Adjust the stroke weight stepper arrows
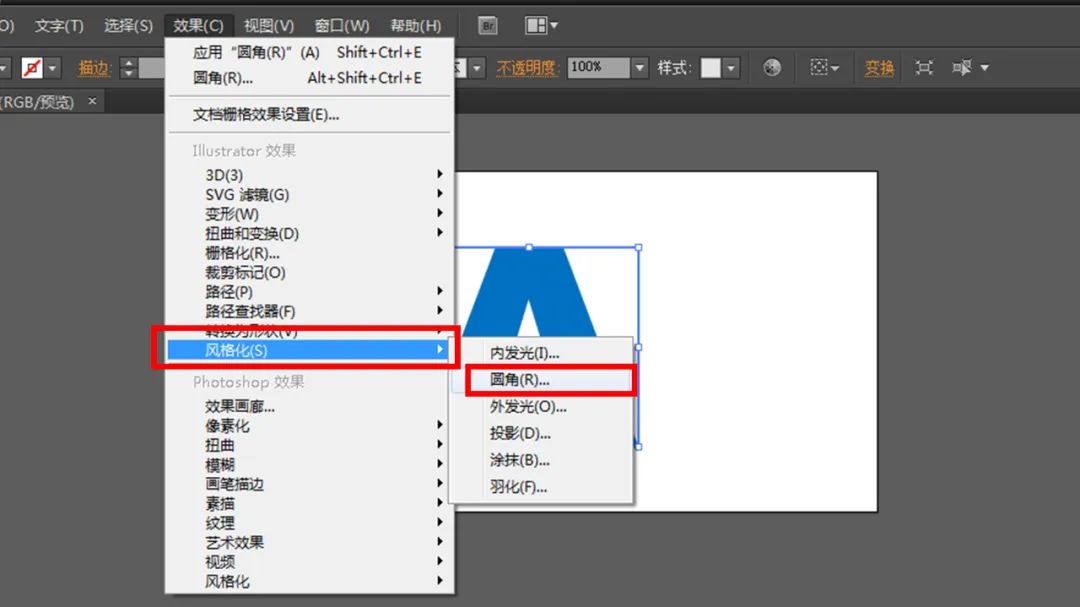The height and width of the screenshot is (607, 1080). click(128, 68)
